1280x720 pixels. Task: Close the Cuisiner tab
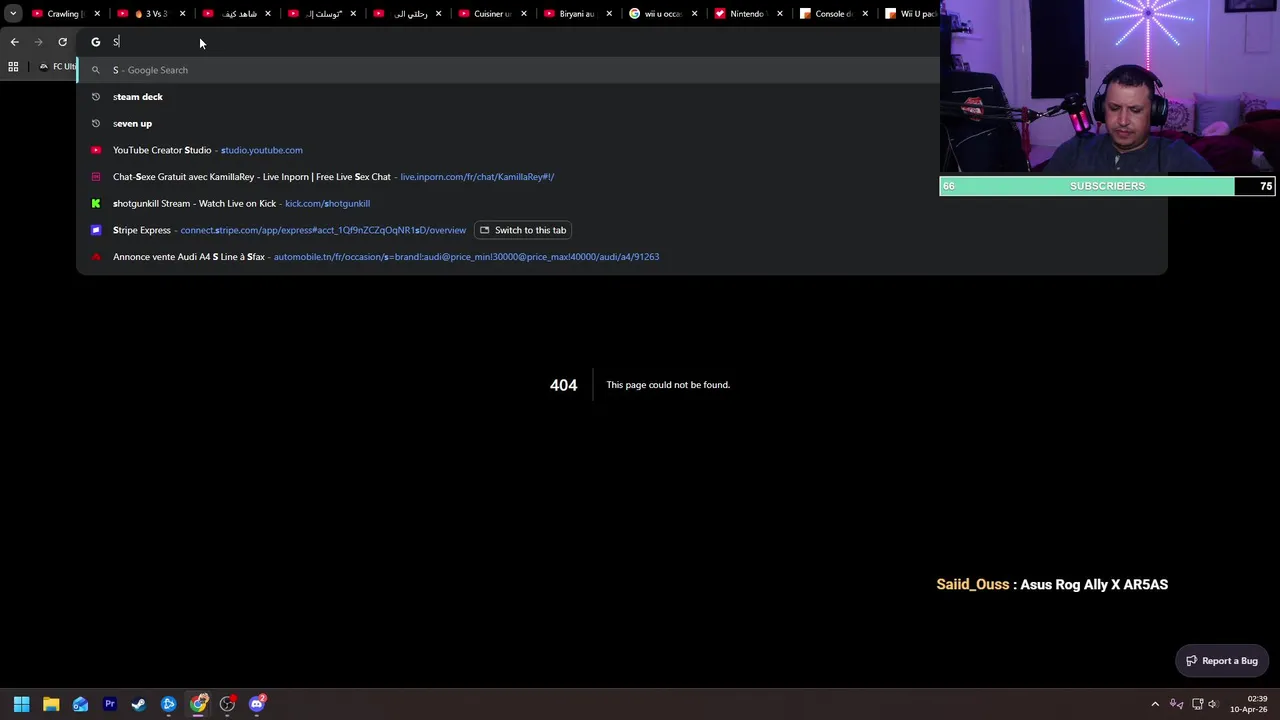point(523,14)
